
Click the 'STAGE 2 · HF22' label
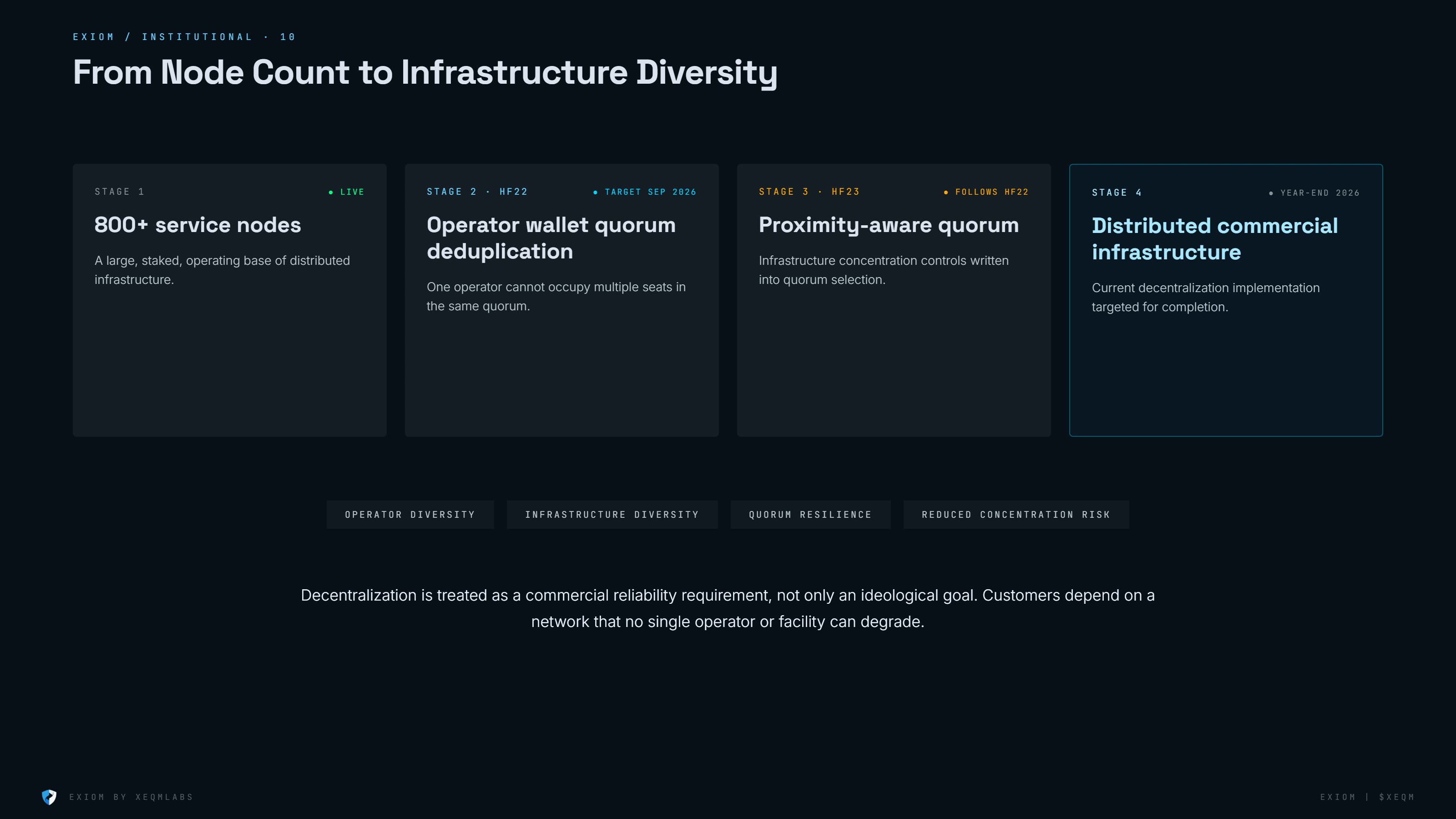[x=477, y=192]
